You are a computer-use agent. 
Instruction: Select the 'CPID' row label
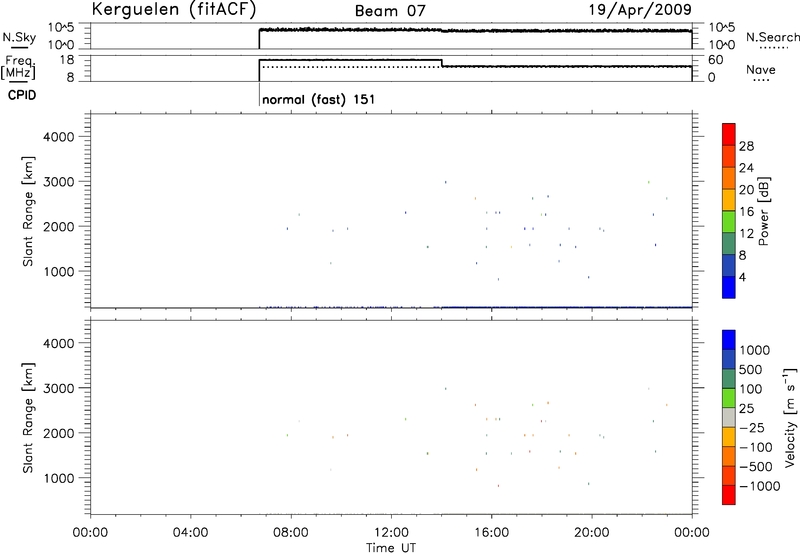point(22,95)
